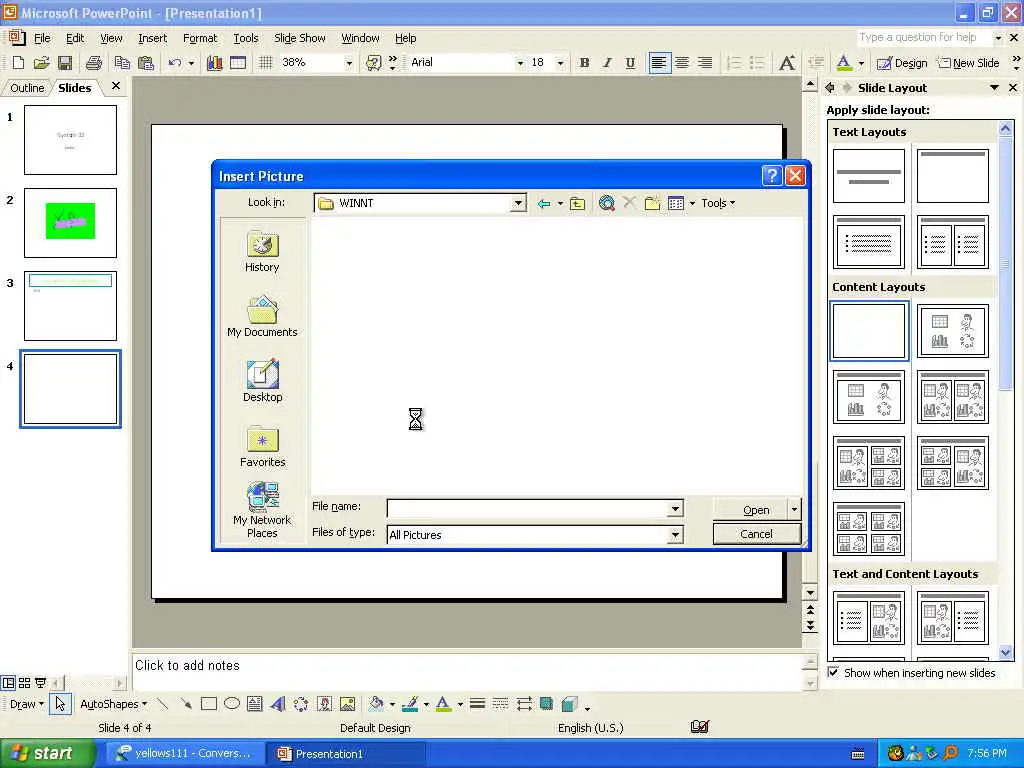This screenshot has width=1024, height=768.
Task: Click the Open button in dialog
Action: click(x=750, y=509)
